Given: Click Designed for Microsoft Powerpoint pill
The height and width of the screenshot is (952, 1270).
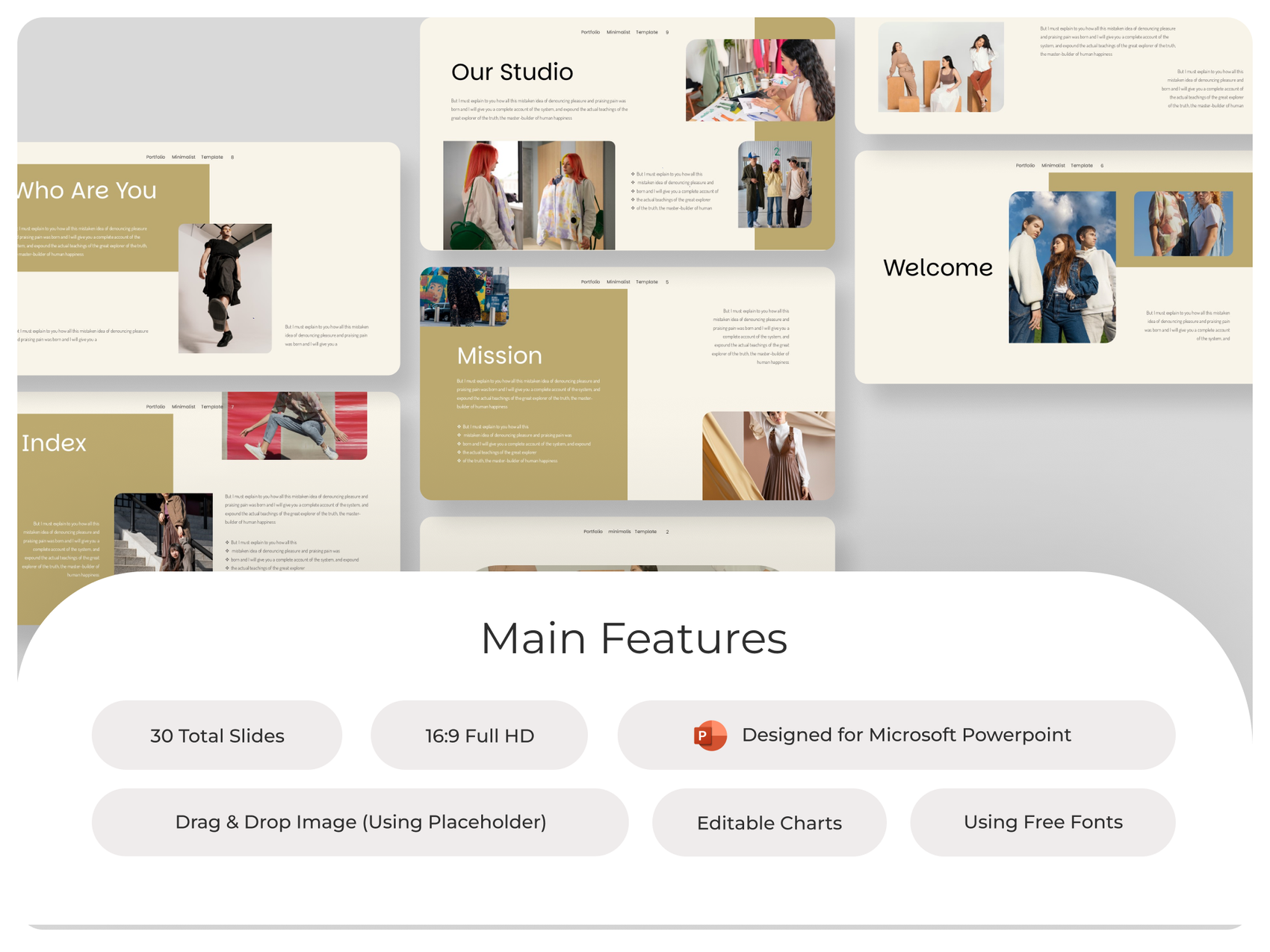Looking at the screenshot, I should tap(896, 735).
